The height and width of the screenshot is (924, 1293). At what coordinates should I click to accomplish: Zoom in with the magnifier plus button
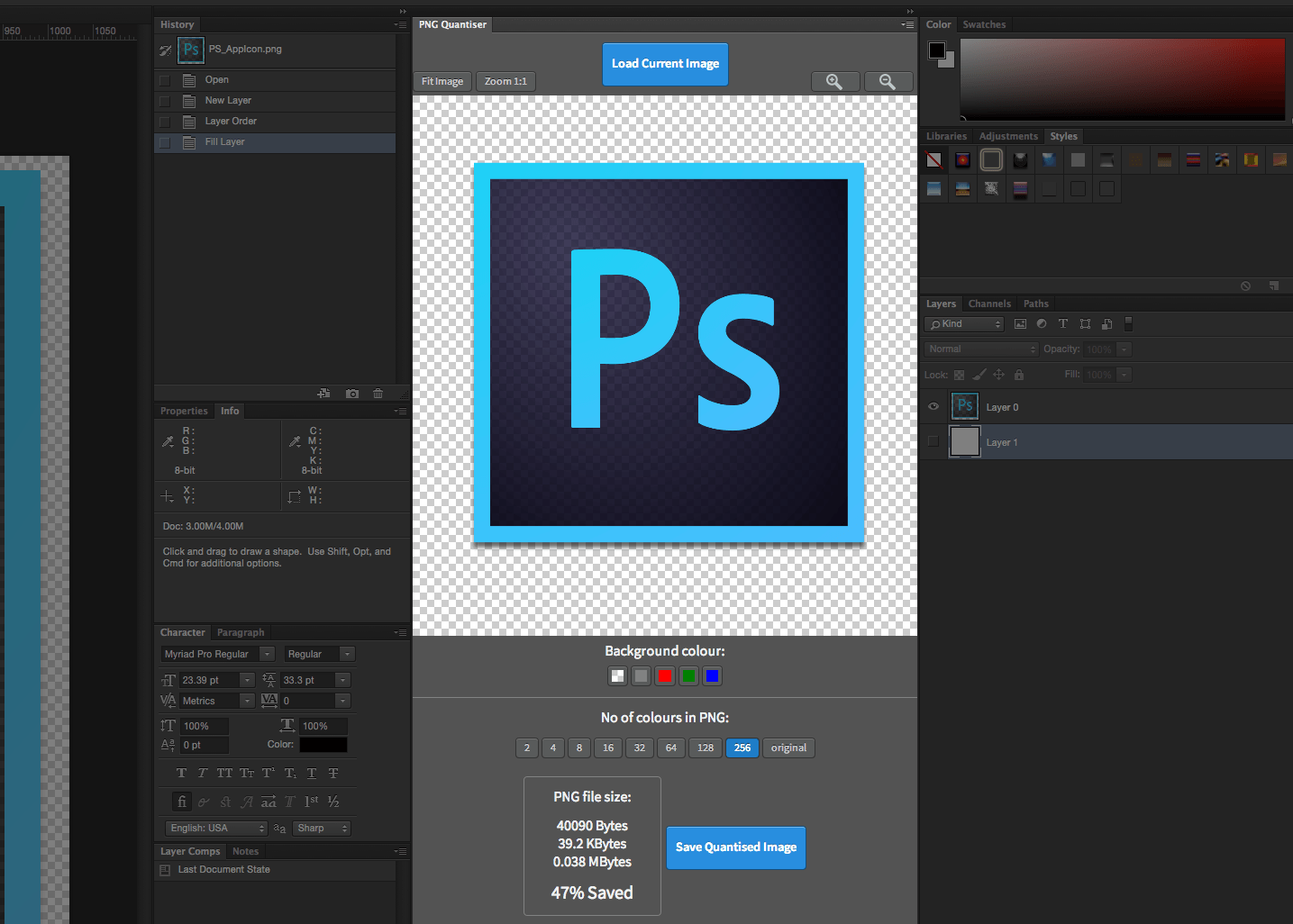pos(834,82)
